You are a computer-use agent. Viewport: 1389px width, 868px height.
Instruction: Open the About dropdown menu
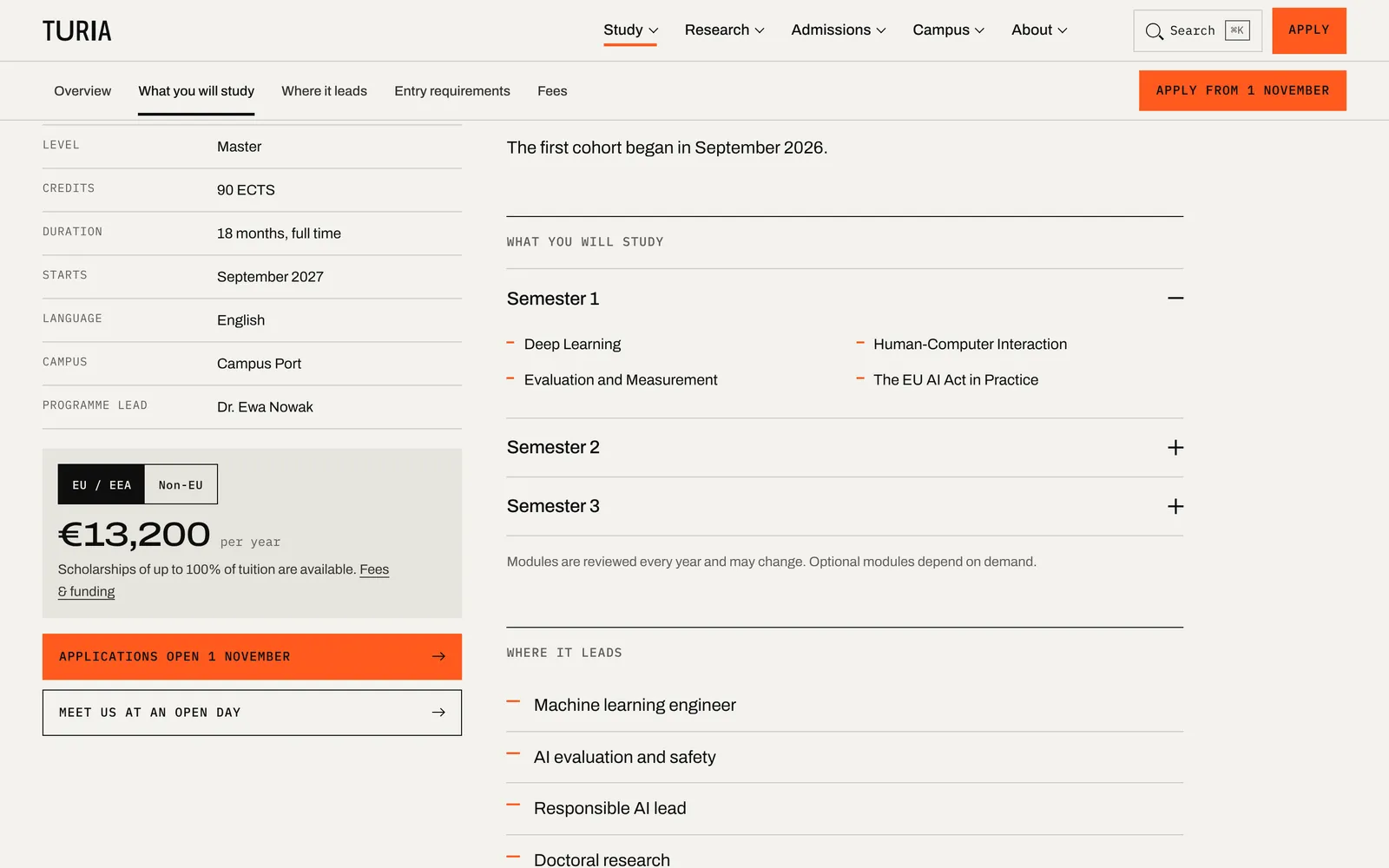[1039, 30]
